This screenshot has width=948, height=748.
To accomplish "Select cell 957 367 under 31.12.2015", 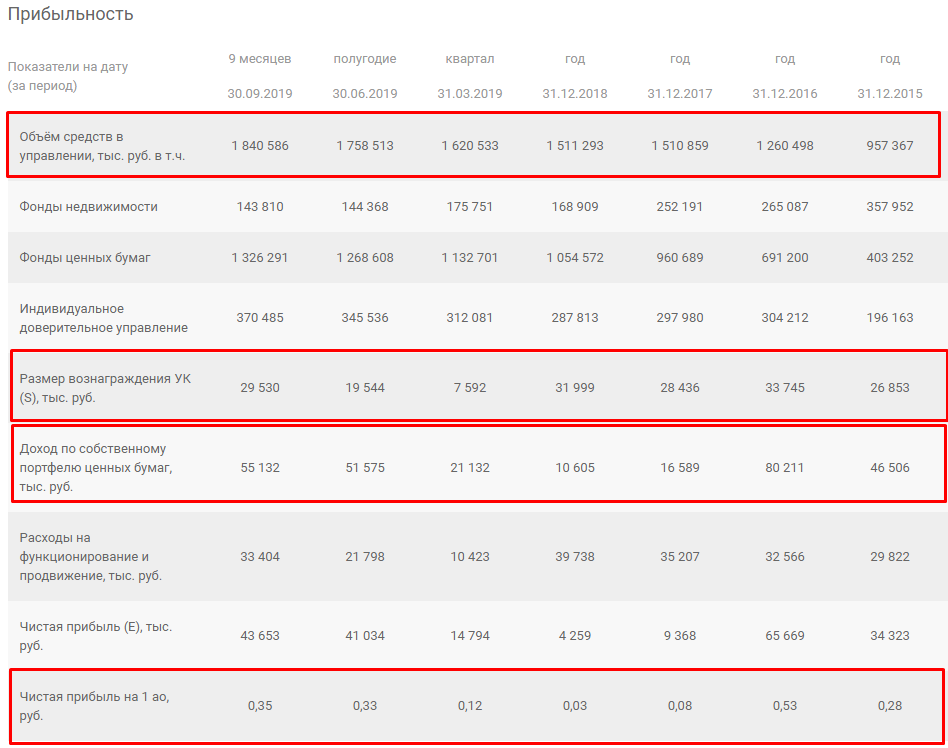I will tap(890, 146).
